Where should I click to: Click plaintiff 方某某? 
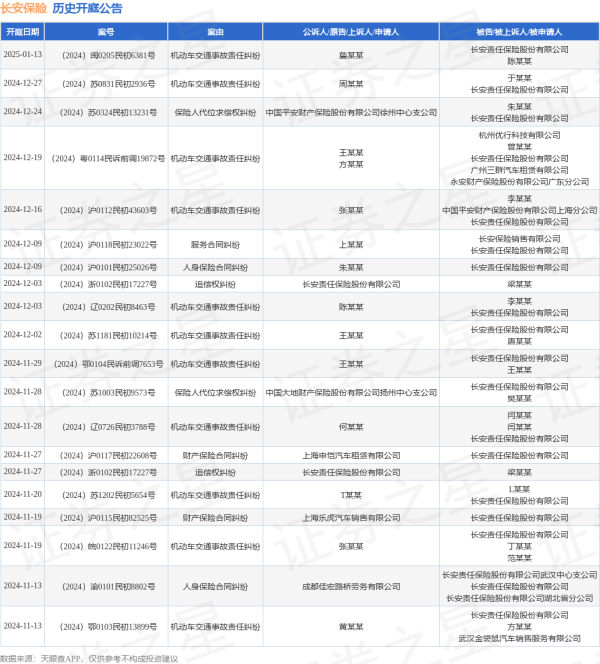coord(351,164)
